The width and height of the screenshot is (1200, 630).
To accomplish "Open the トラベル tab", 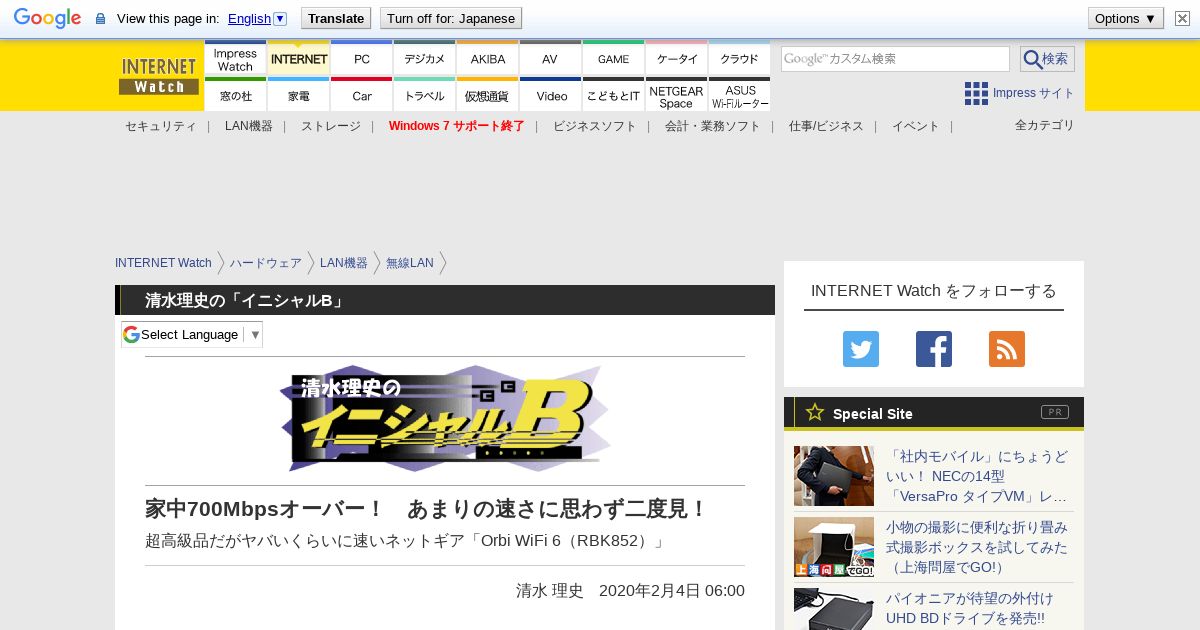I will pyautogui.click(x=425, y=95).
